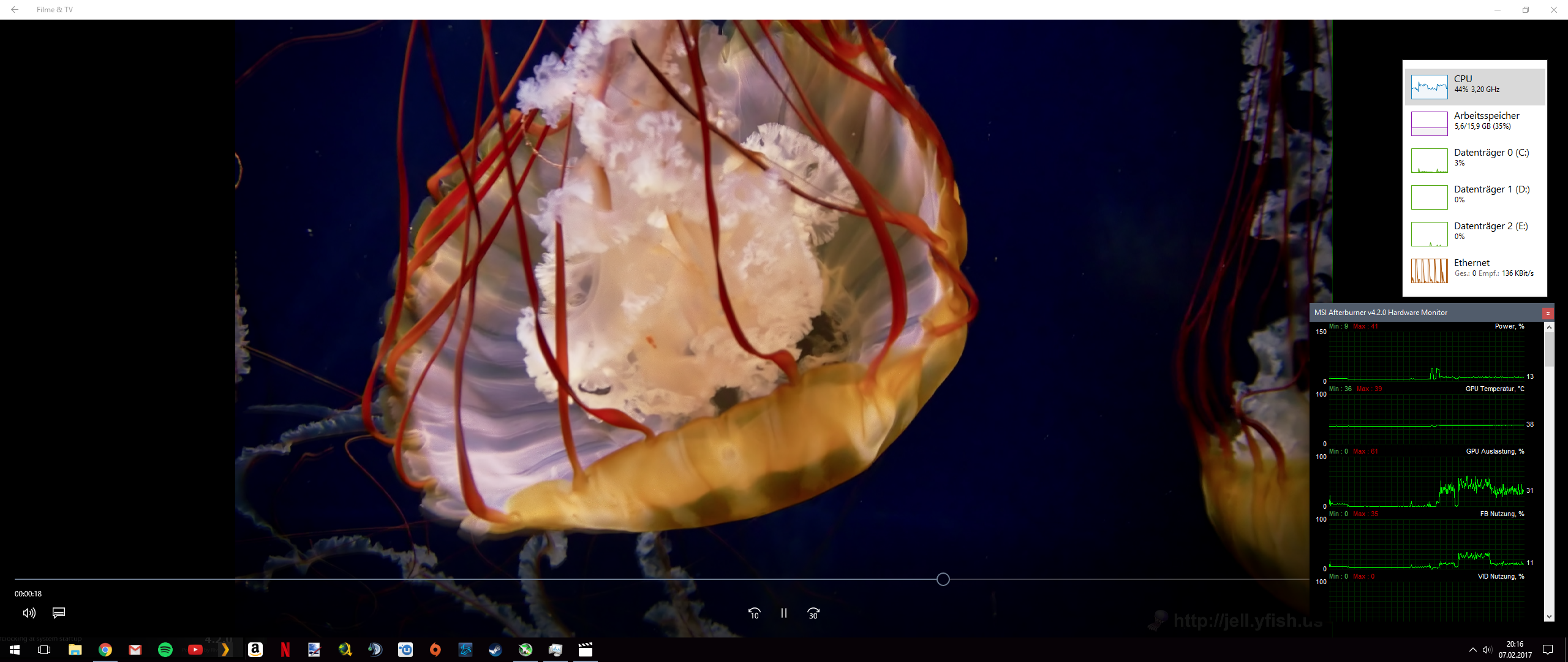Go back using the arrow in Filme & TV
Image resolution: width=1568 pixels, height=662 pixels.
(x=15, y=10)
